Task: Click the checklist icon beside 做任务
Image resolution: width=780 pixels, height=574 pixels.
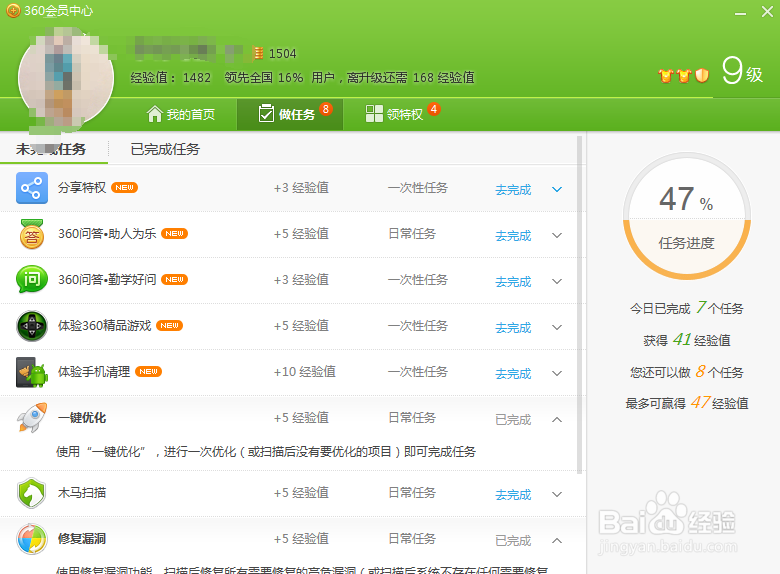Action: click(x=266, y=113)
